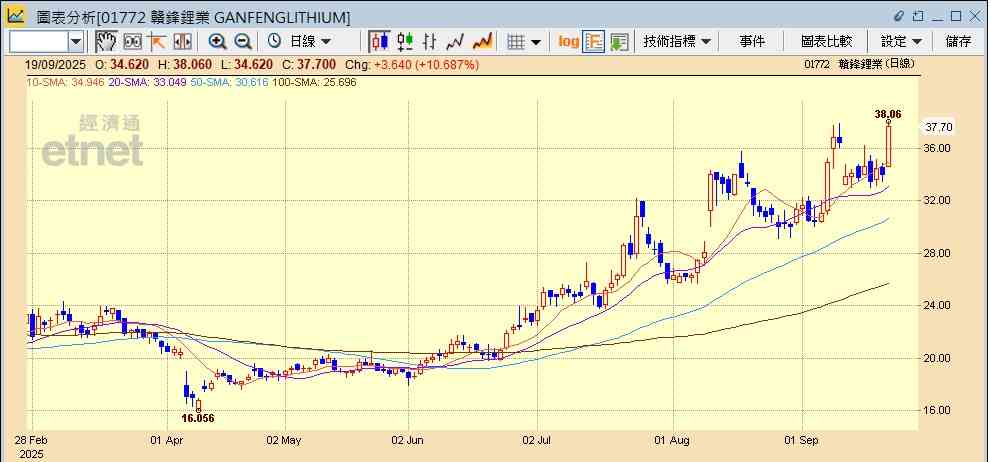Click the 24.00 price axis label
The height and width of the screenshot is (462, 991).
(939, 305)
